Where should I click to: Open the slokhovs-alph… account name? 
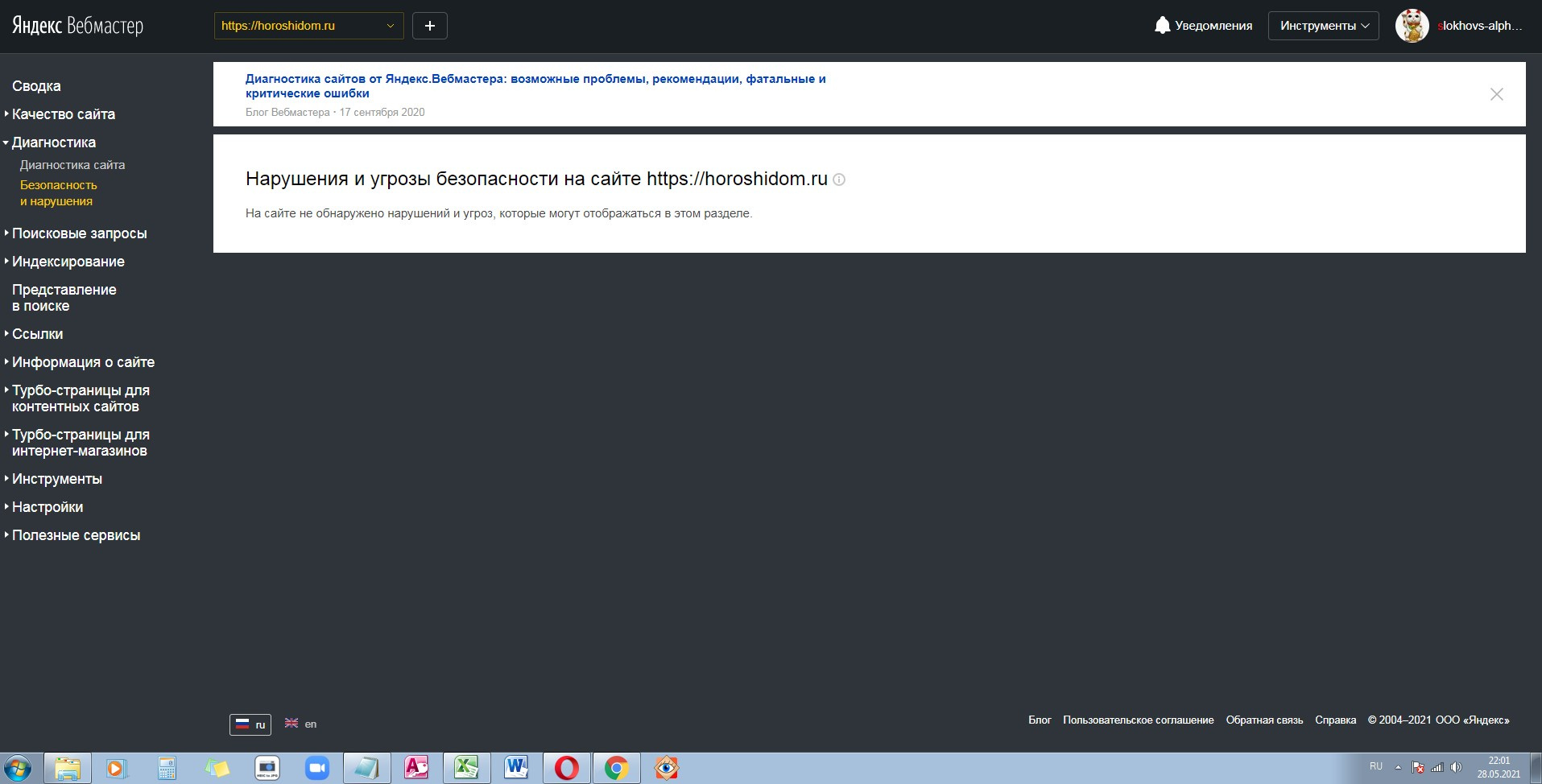point(1480,26)
